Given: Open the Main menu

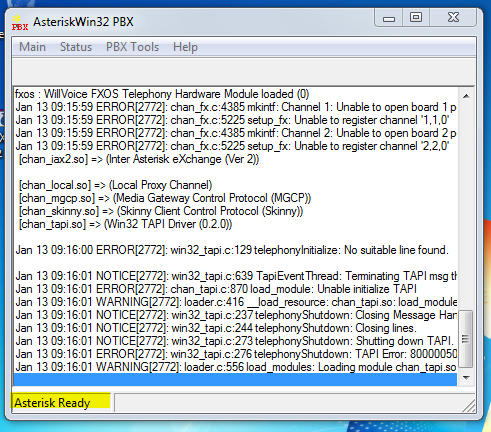Looking at the screenshot, I should tap(32, 47).
